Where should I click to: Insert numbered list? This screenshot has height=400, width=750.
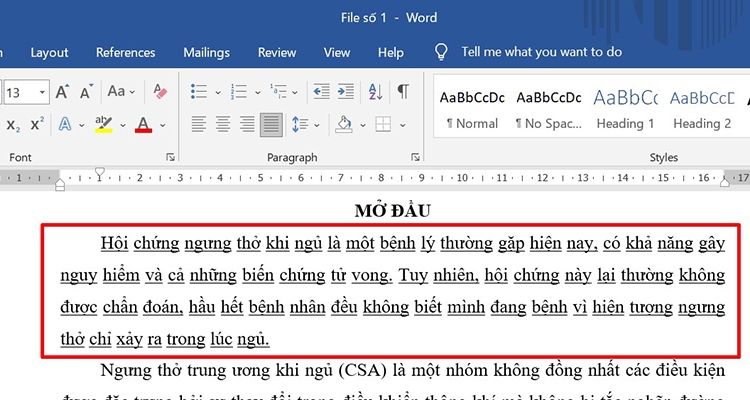click(x=238, y=91)
